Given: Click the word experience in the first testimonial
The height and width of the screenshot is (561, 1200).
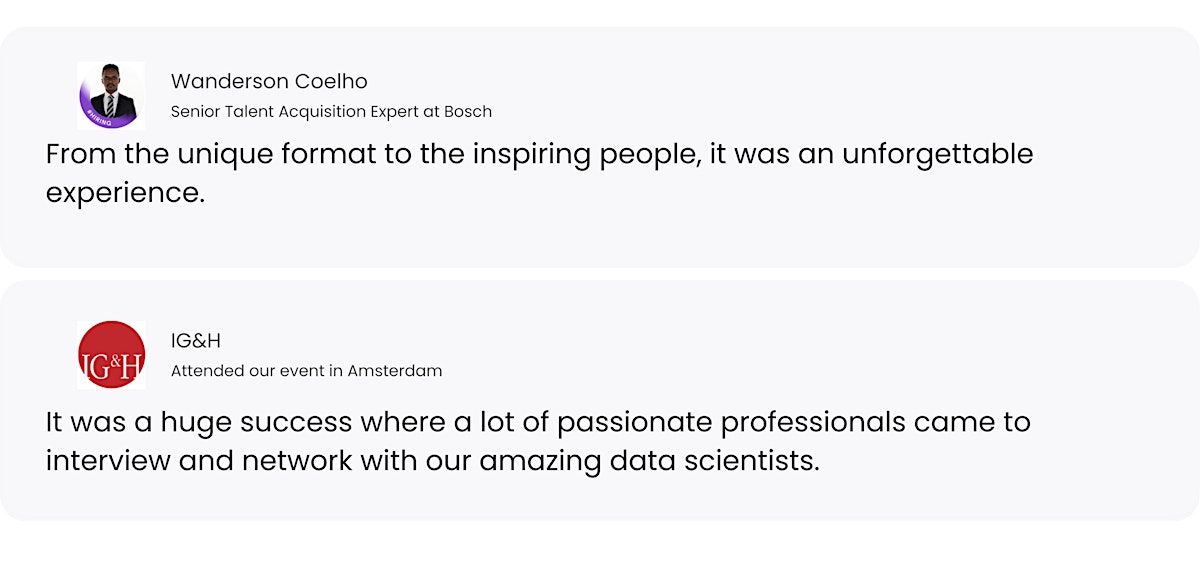Looking at the screenshot, I should click(x=125, y=193).
